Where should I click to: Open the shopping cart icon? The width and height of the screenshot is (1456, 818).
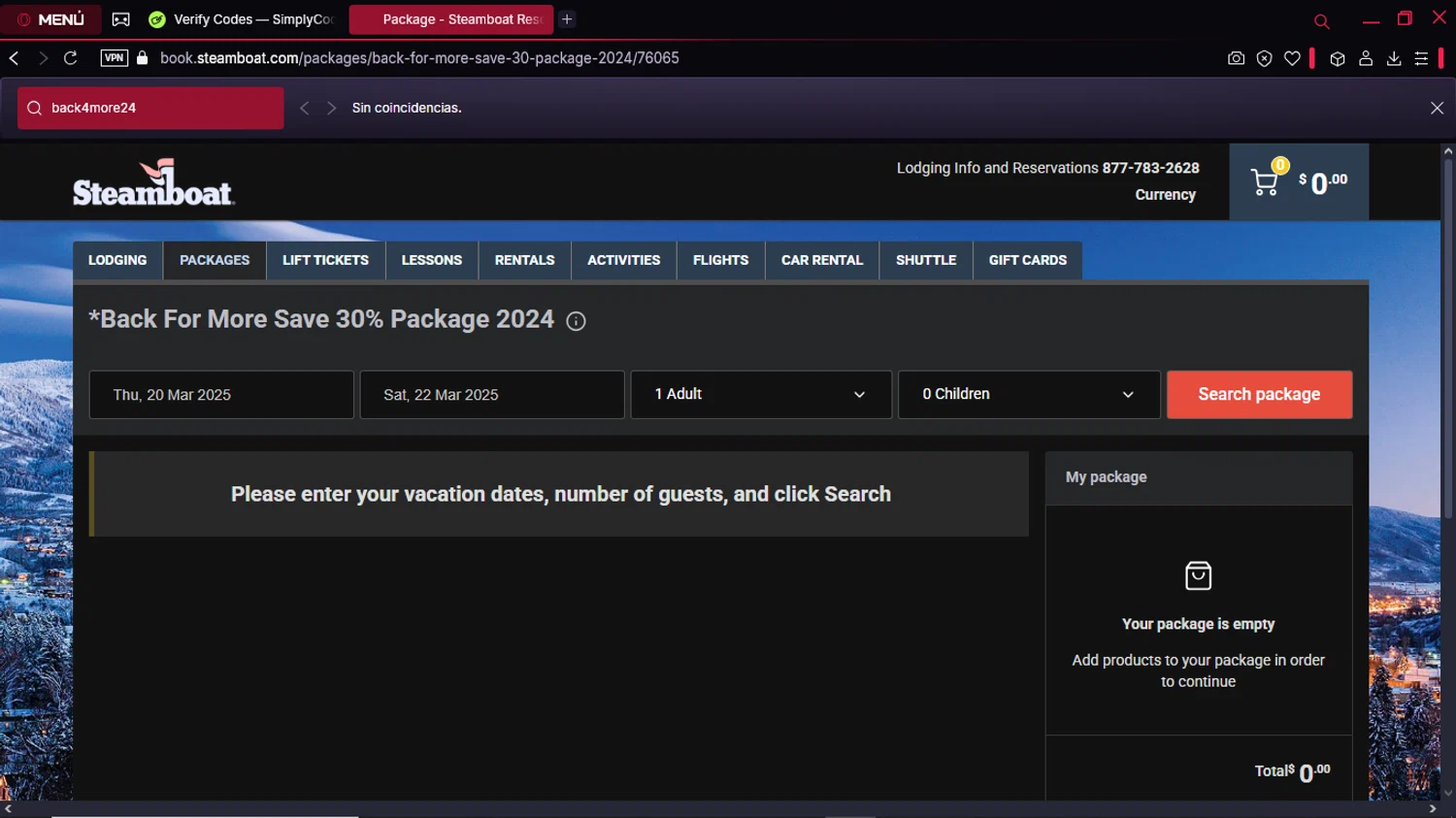[1265, 181]
